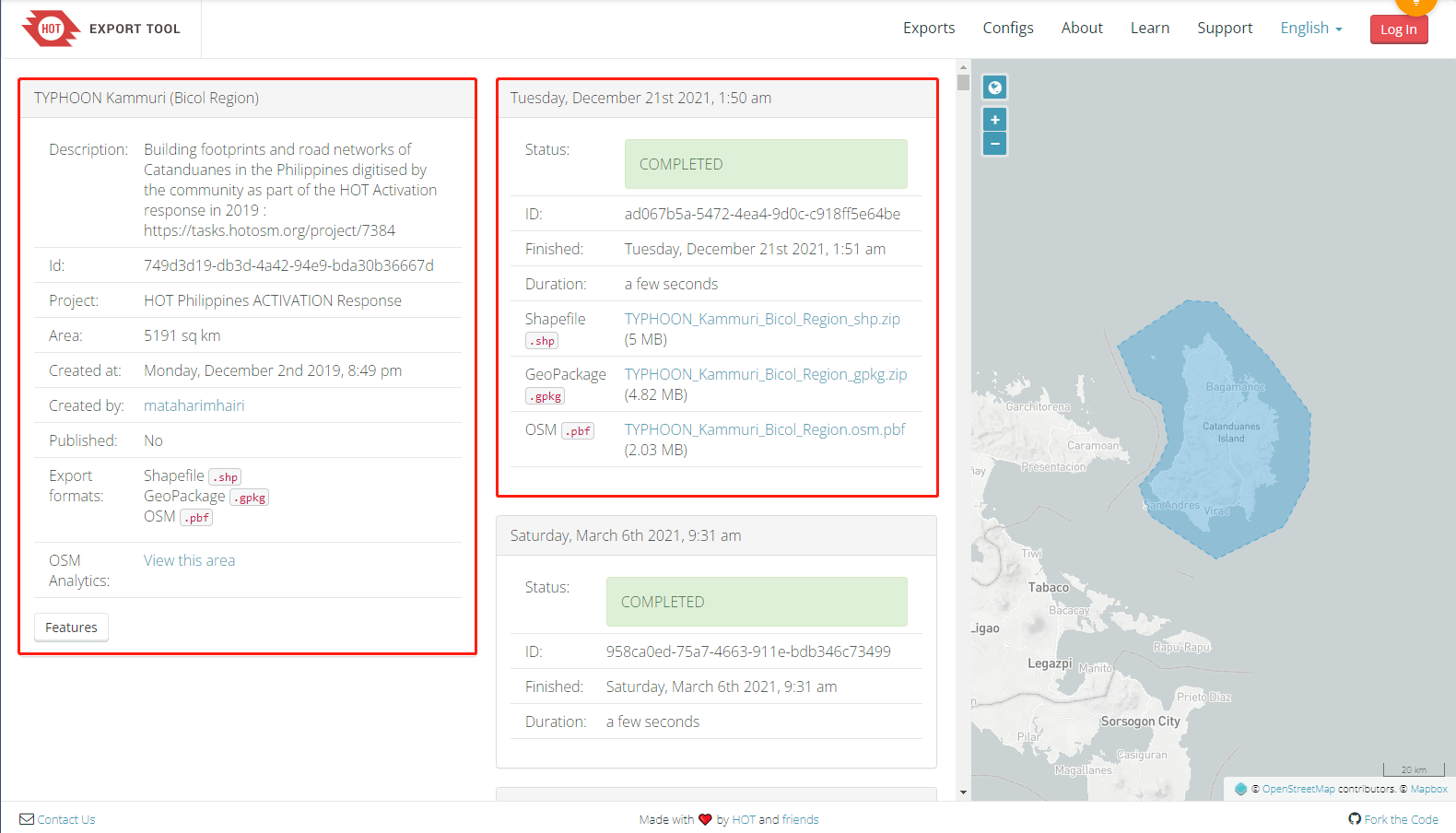Click .shp badge under Export formats
The image size is (1456, 833).
coord(225,477)
